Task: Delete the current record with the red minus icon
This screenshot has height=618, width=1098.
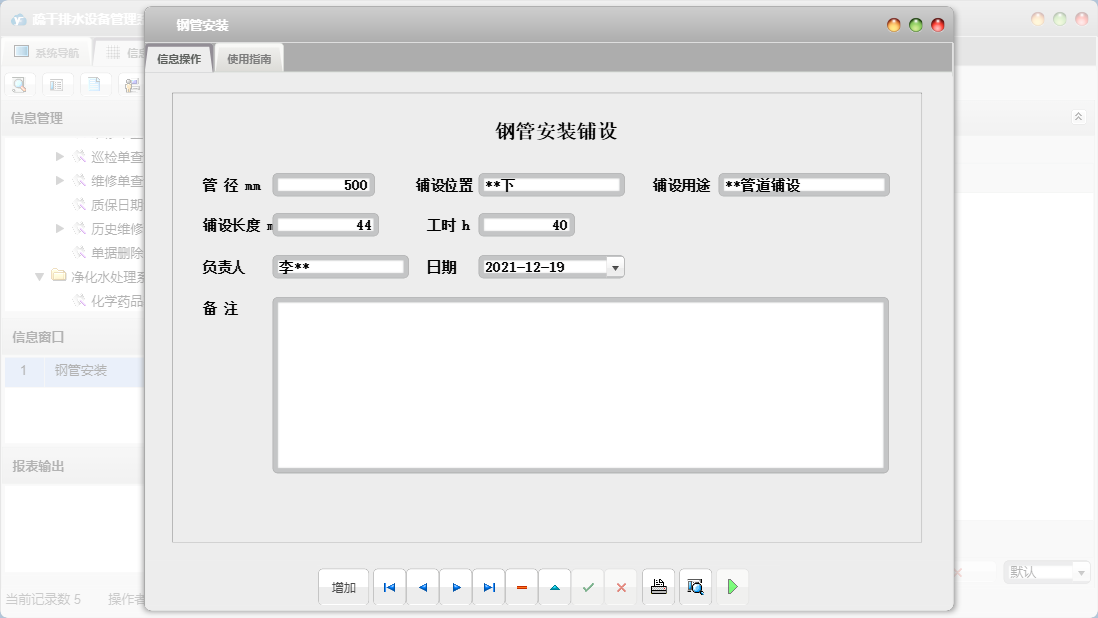Action: pos(521,587)
